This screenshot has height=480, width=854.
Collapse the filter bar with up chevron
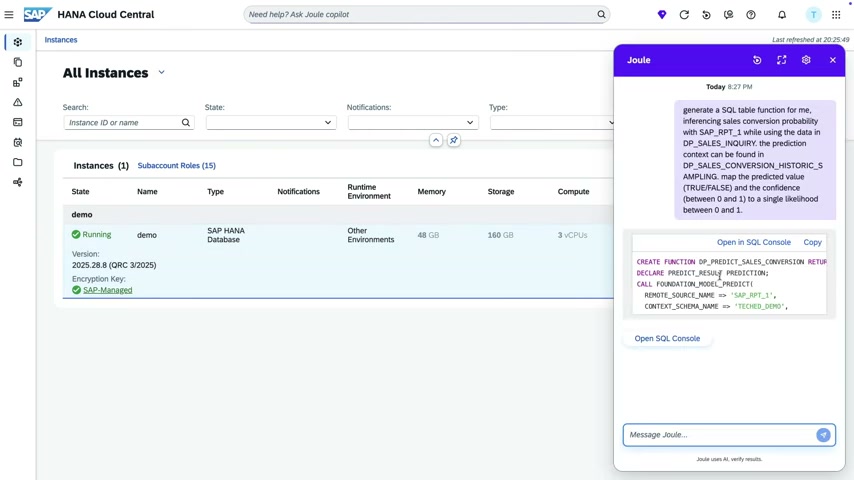pyautogui.click(x=436, y=140)
